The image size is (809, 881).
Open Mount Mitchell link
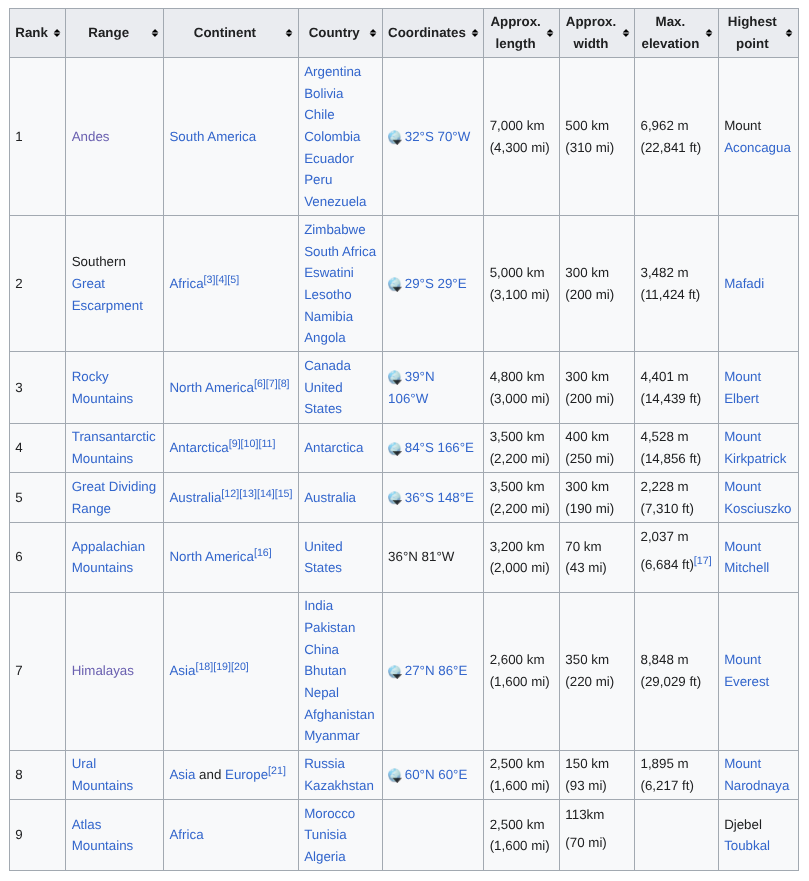[x=747, y=557]
